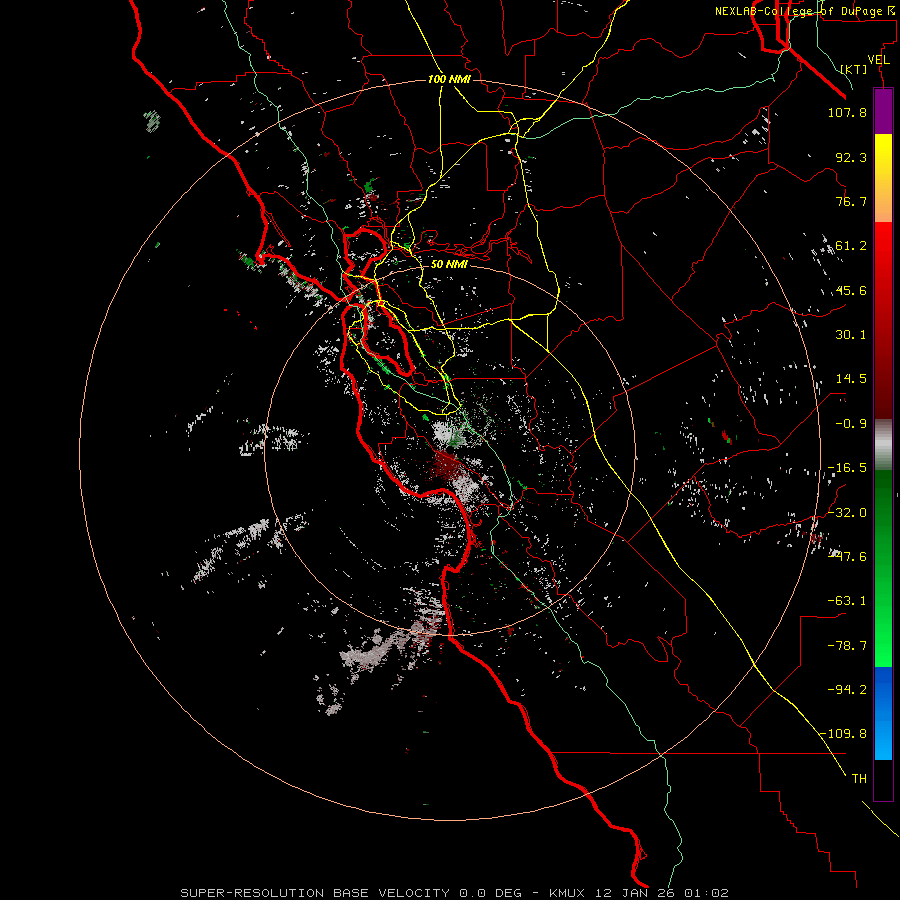Viewport: 900px width, 900px height.
Task: Select the 61.2 velocity scale value
Action: click(x=851, y=246)
